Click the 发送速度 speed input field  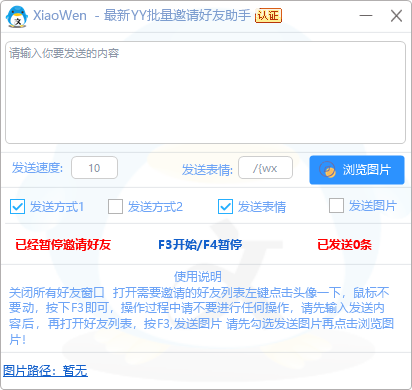pyautogui.click(x=94, y=168)
